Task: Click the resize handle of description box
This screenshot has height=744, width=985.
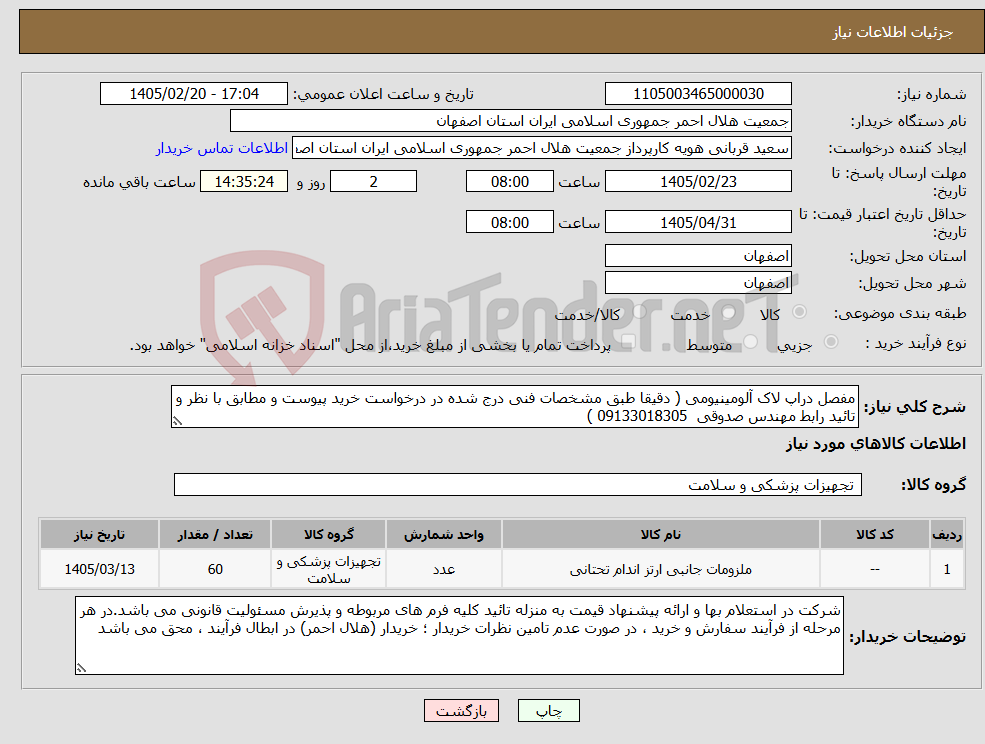Action: [177, 421]
